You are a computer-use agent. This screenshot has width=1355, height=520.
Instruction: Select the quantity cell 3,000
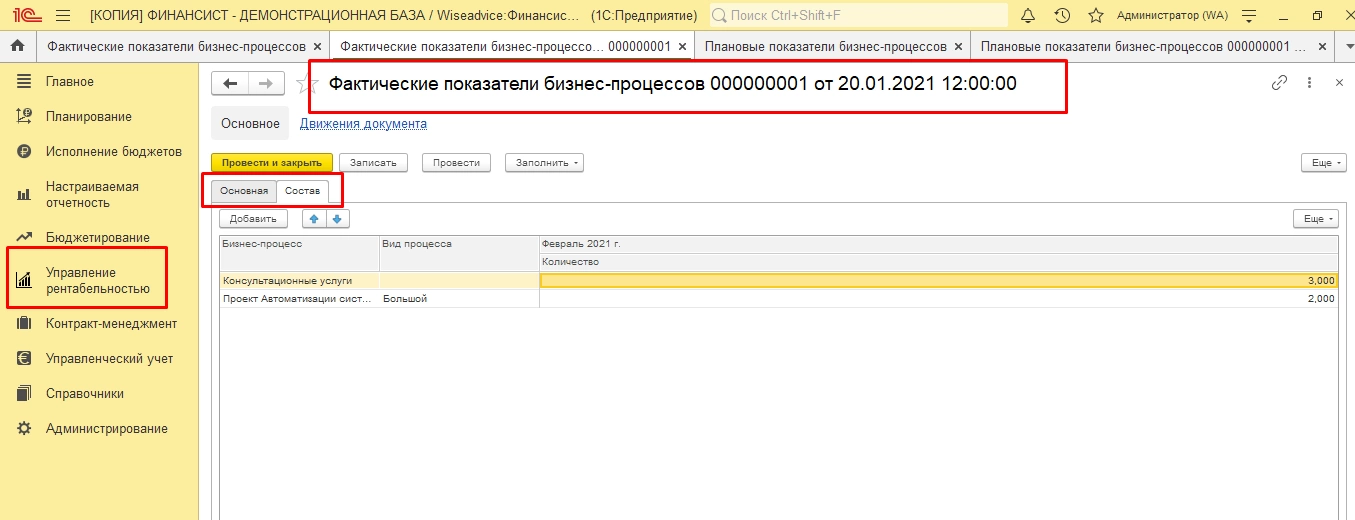coord(938,281)
